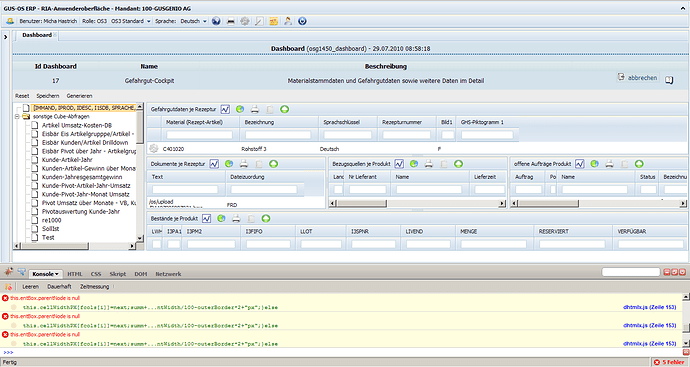This screenshot has width=690, height=367.
Task: Print the Gefahrgutdaten je Rezeptur panel
Action: [255, 109]
